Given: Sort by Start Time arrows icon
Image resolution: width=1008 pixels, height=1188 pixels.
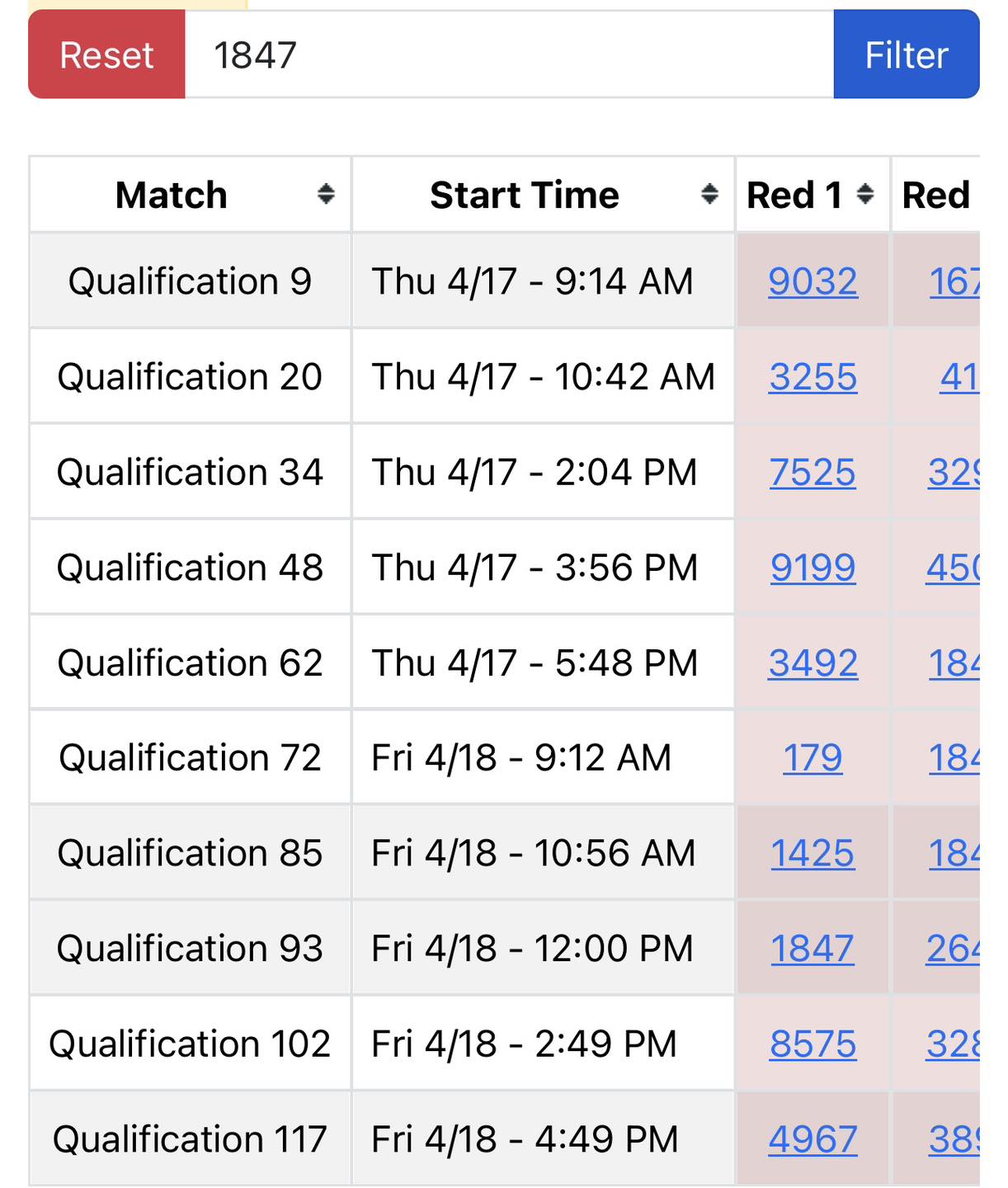Looking at the screenshot, I should tap(709, 194).
